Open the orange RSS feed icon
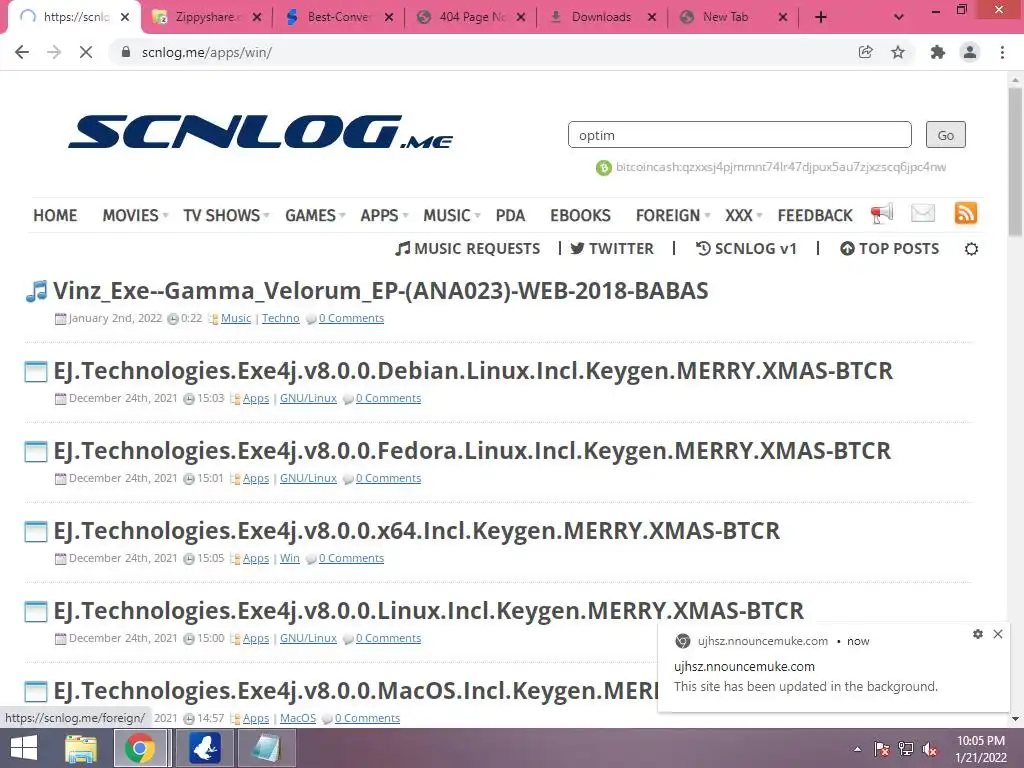The height and width of the screenshot is (768, 1024). pos(966,214)
